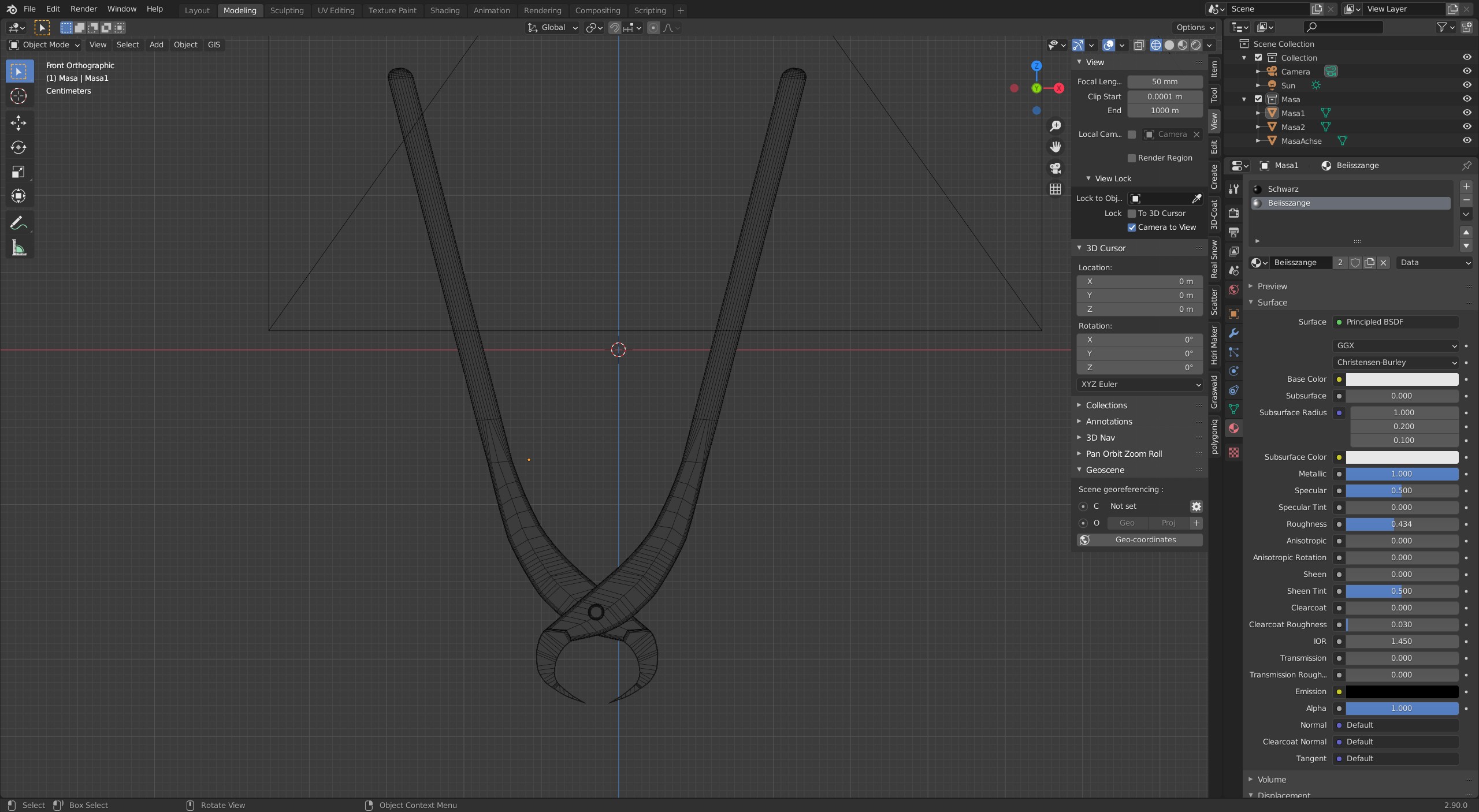Select the Move tool in toolbar
This screenshot has height=812, width=1479.
point(18,122)
